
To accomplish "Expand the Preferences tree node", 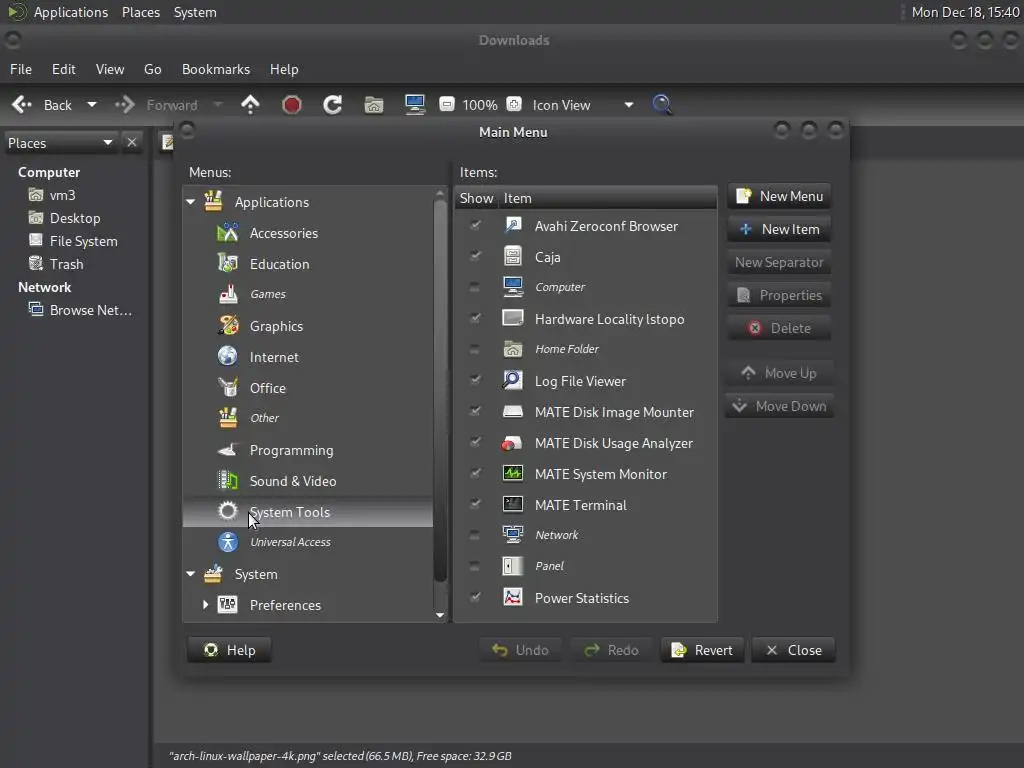I will tap(205, 605).
